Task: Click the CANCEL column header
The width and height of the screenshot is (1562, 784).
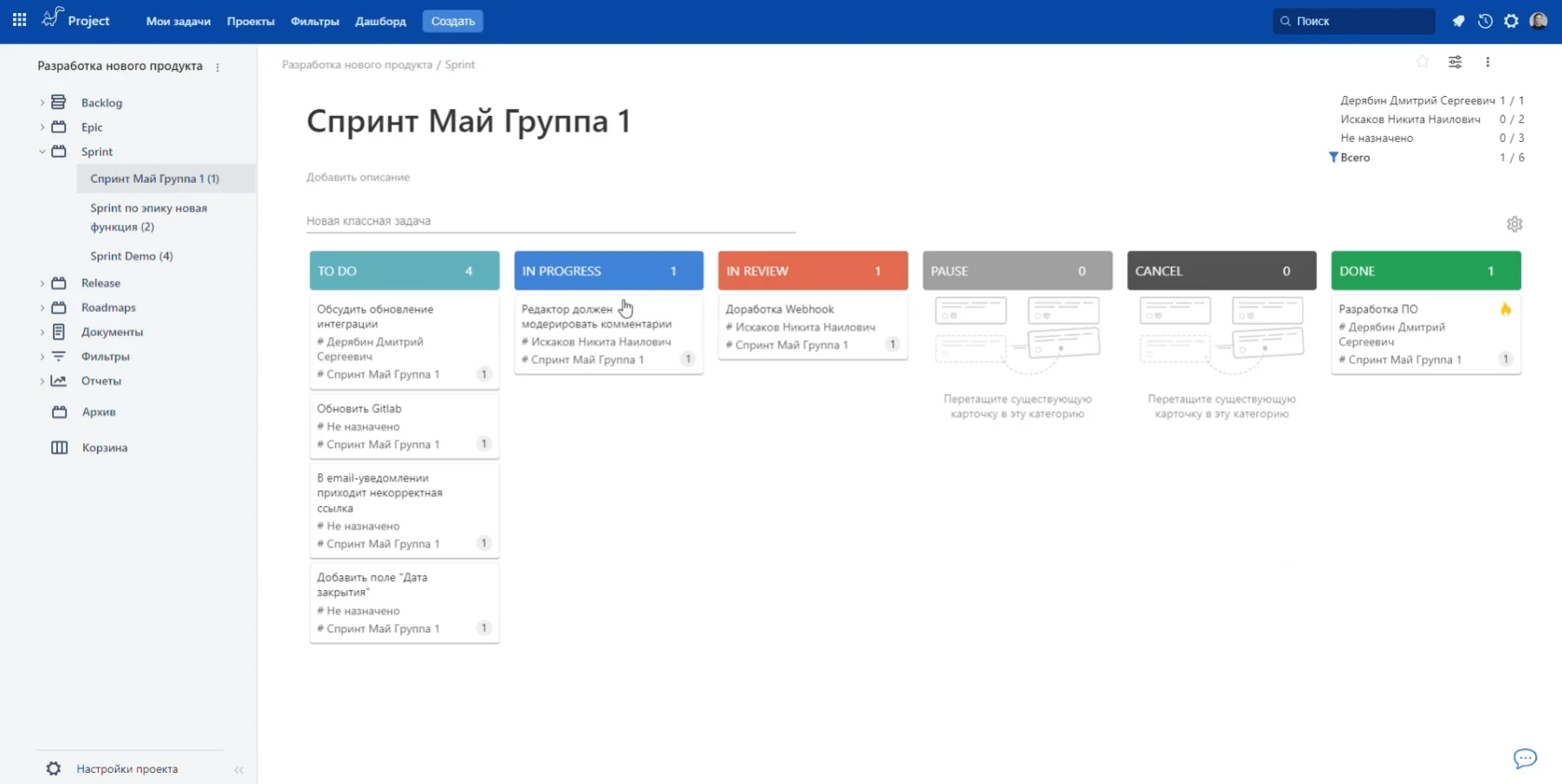Action: tap(1222, 271)
